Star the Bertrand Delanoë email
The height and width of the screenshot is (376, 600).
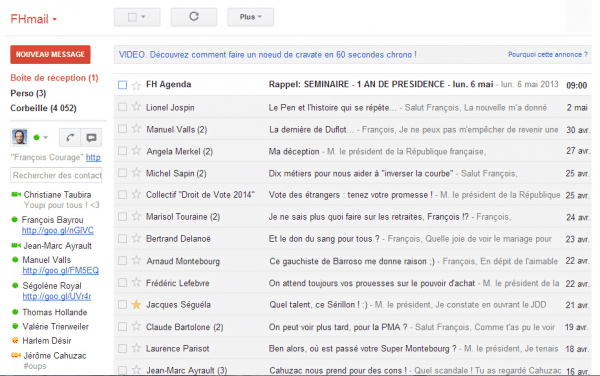136,238
